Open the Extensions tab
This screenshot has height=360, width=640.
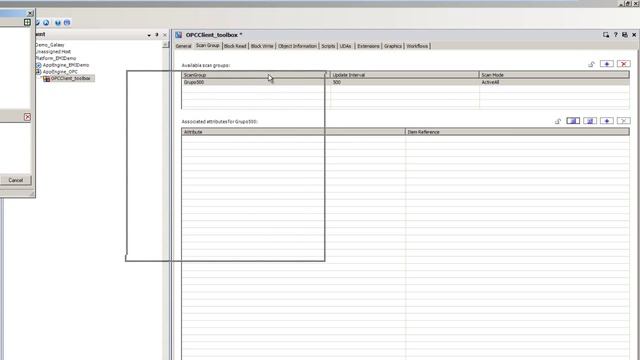(x=368, y=46)
